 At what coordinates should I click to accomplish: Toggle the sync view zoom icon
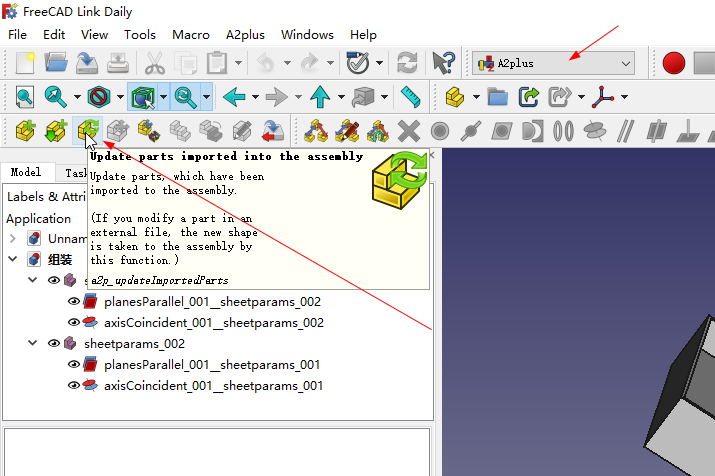pos(185,97)
